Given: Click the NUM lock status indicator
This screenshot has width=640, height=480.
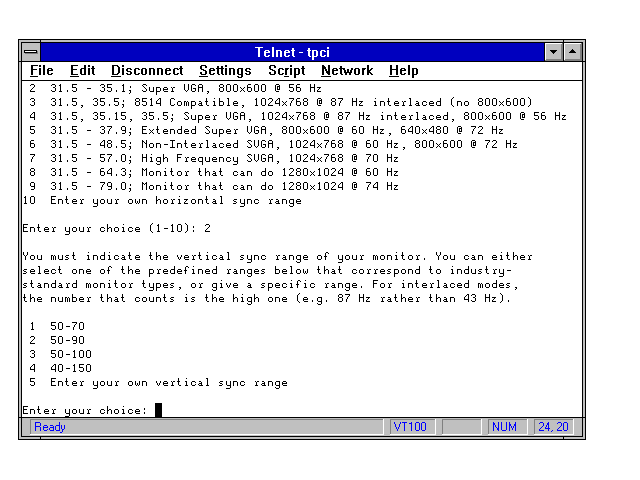Looking at the screenshot, I should (x=505, y=427).
